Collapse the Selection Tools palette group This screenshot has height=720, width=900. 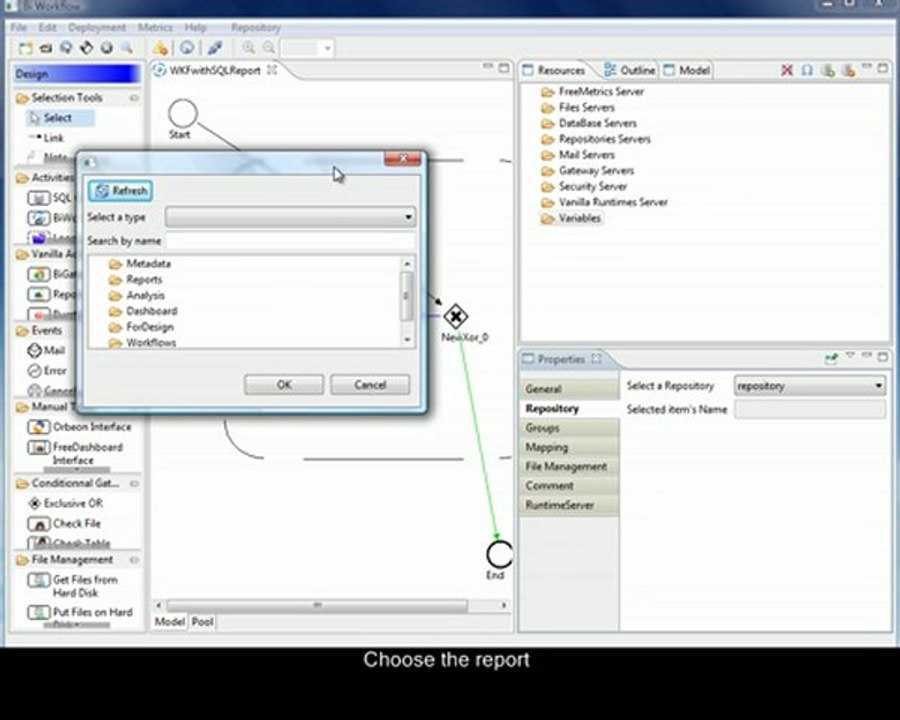click(134, 98)
